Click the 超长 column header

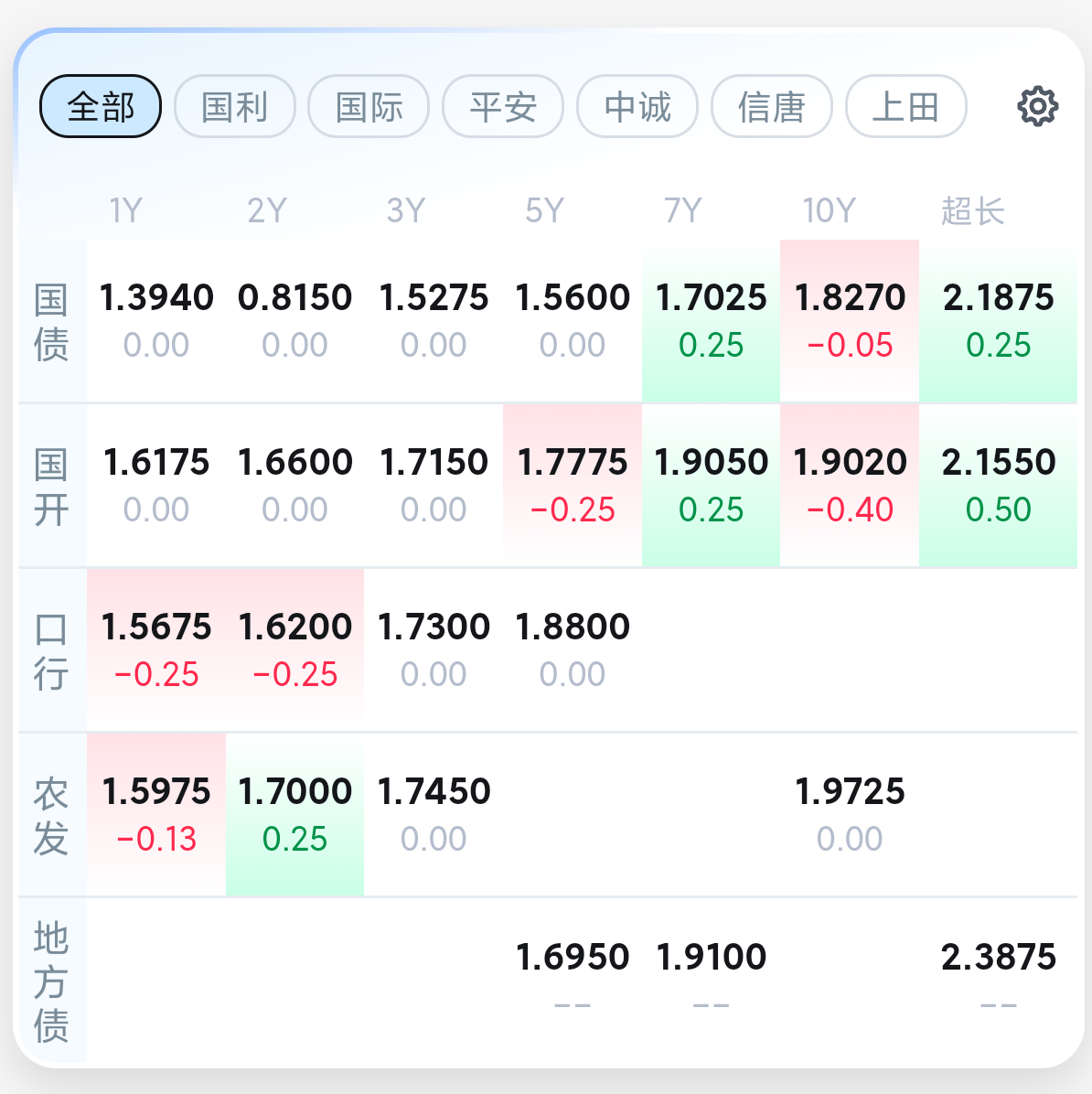(973, 211)
